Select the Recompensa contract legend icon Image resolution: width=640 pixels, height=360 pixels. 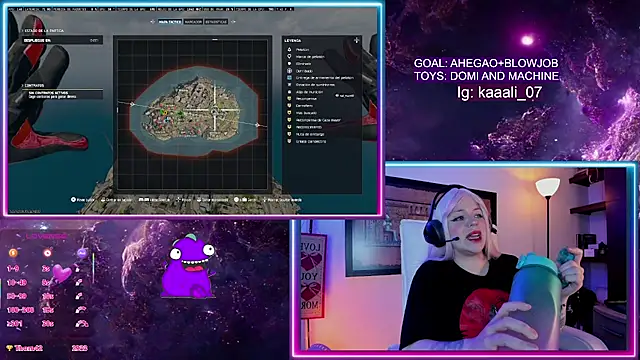tap(289, 99)
